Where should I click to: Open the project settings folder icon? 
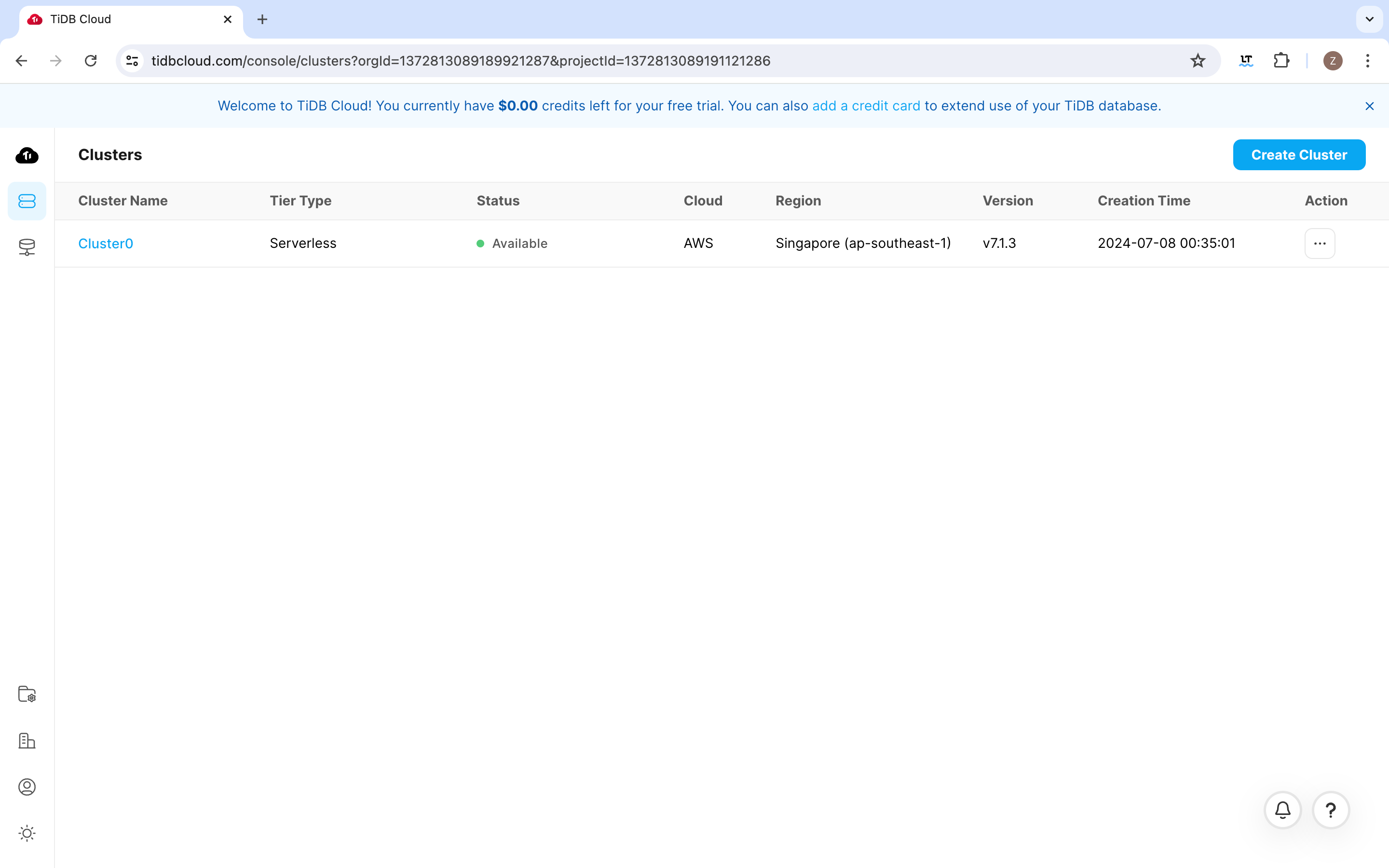click(27, 694)
